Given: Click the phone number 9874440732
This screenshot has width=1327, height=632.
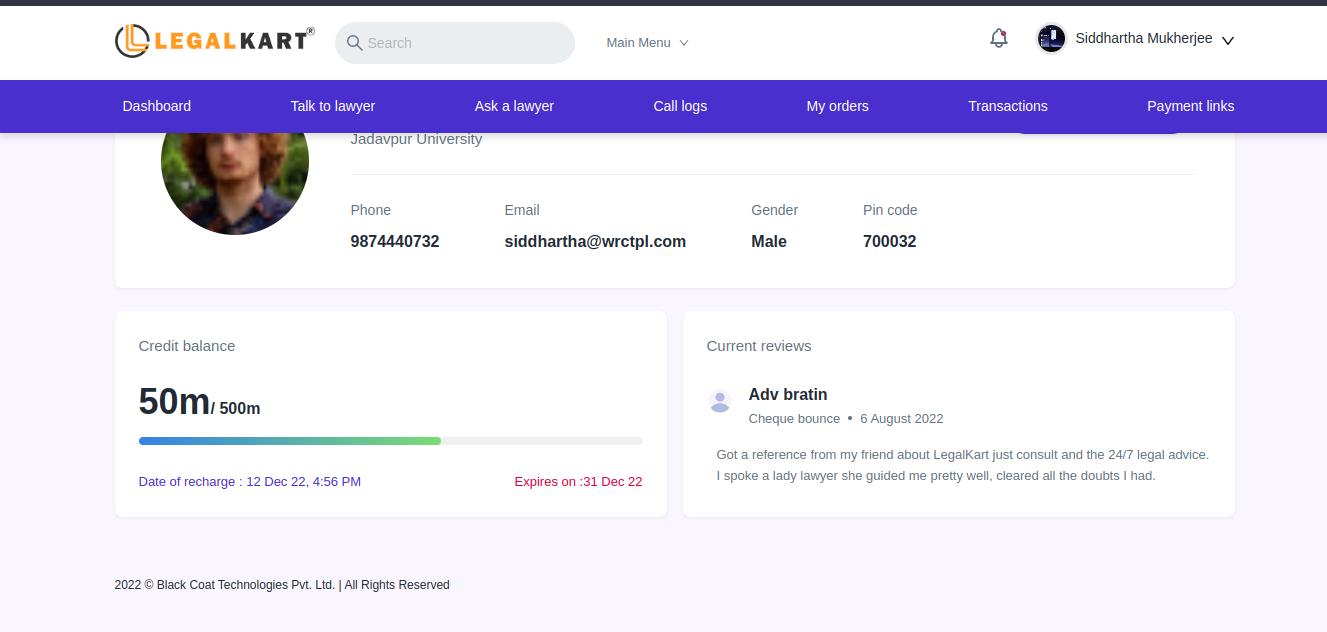Looking at the screenshot, I should pyautogui.click(x=395, y=241).
